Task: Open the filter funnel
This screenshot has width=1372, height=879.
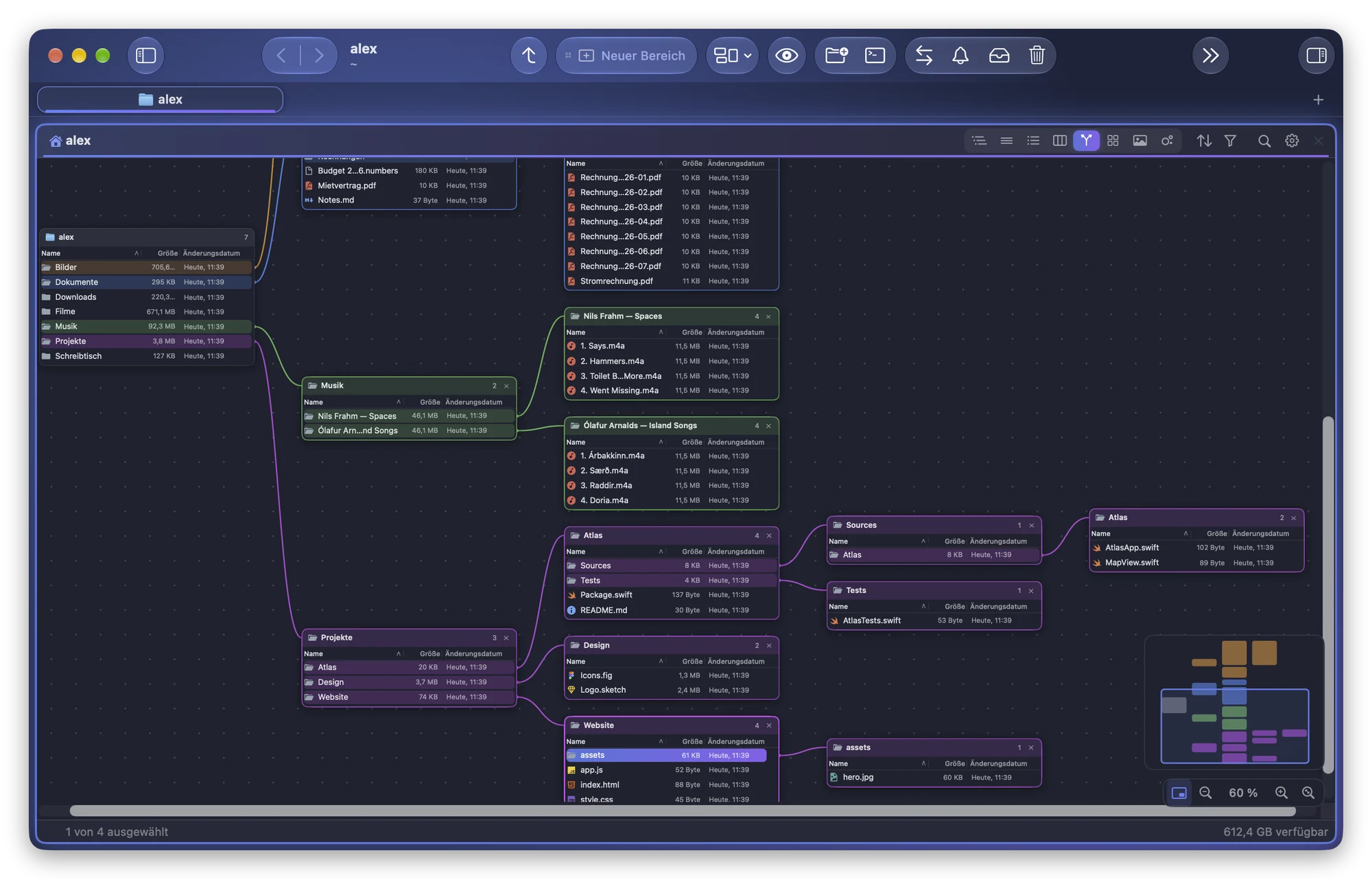Action: [x=1230, y=141]
